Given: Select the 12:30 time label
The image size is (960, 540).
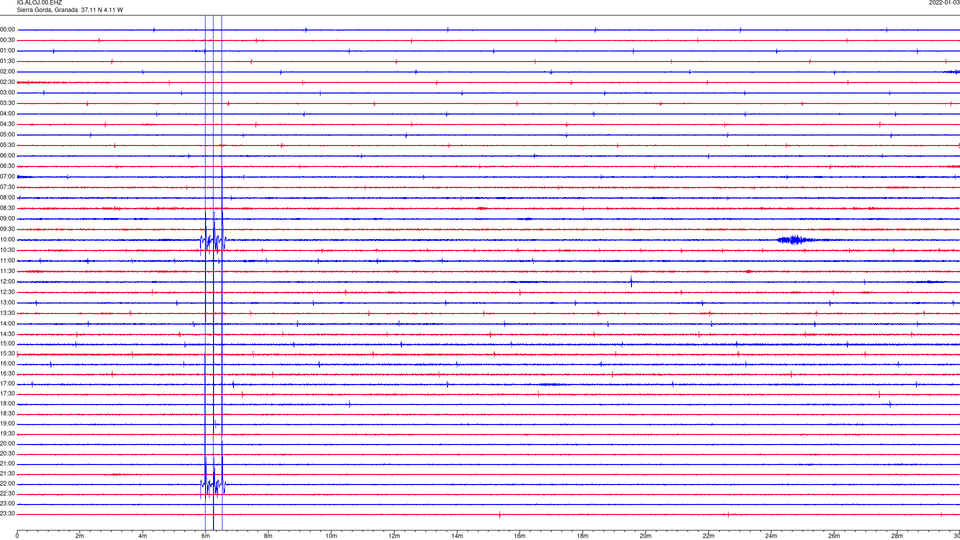Looking at the screenshot, I should coord(8,292).
